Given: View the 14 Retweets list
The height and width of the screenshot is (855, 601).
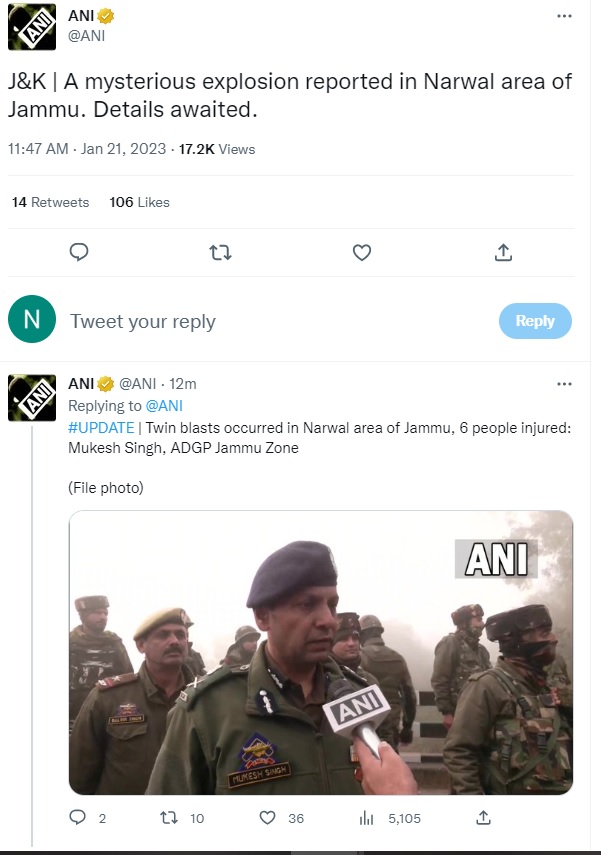Looking at the screenshot, I should click(51, 202).
